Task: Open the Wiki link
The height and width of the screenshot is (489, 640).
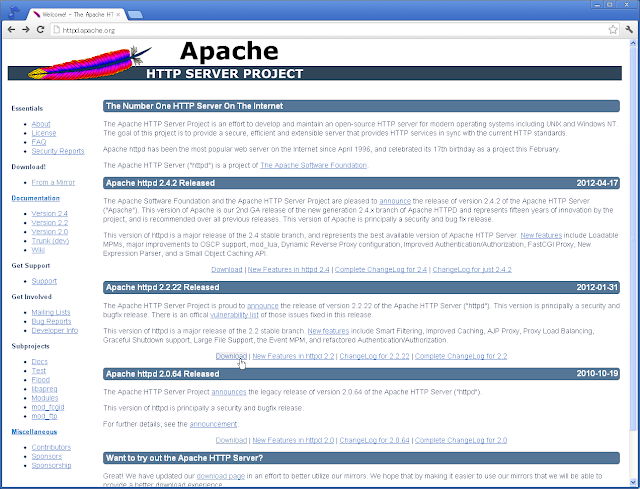Action: 38,250
